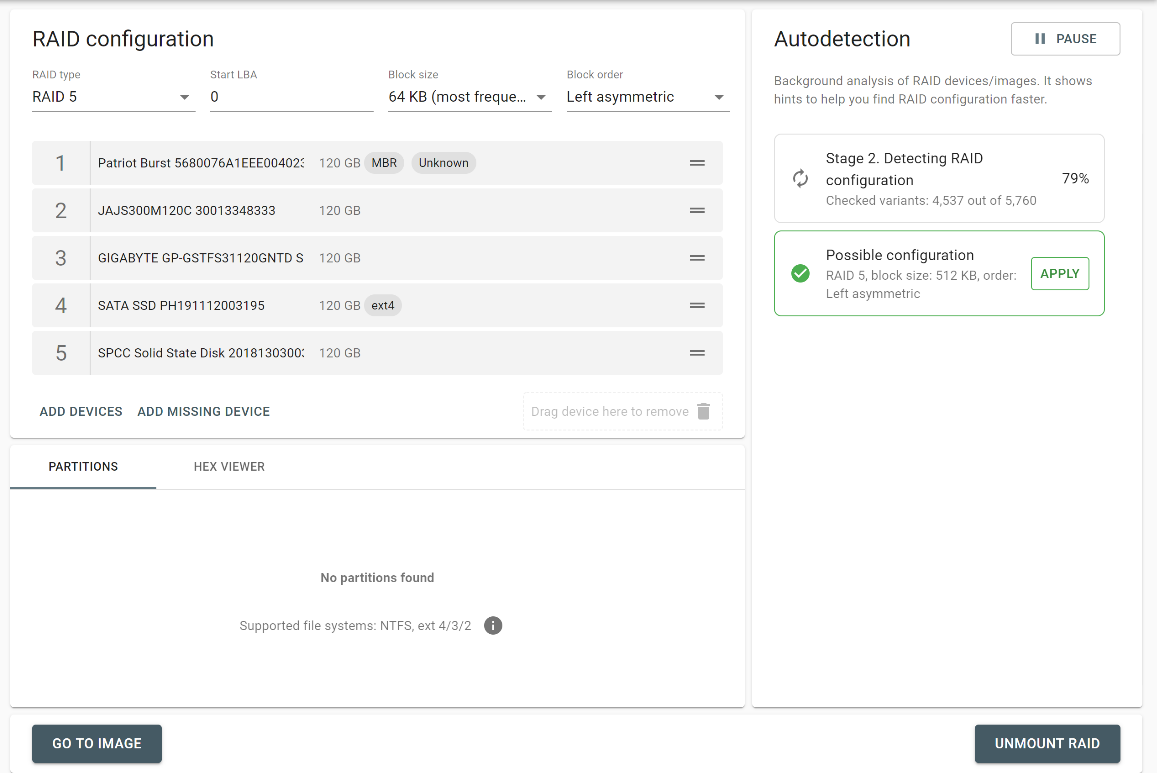Click the Drag device here to remove area
This screenshot has width=1157, height=773.
tap(623, 412)
